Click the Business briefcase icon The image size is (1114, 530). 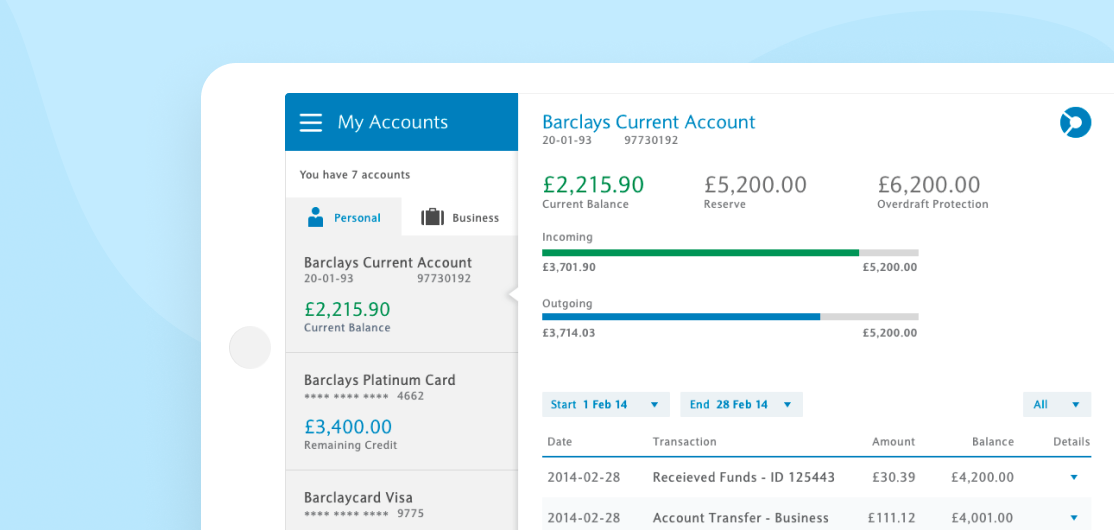click(432, 217)
